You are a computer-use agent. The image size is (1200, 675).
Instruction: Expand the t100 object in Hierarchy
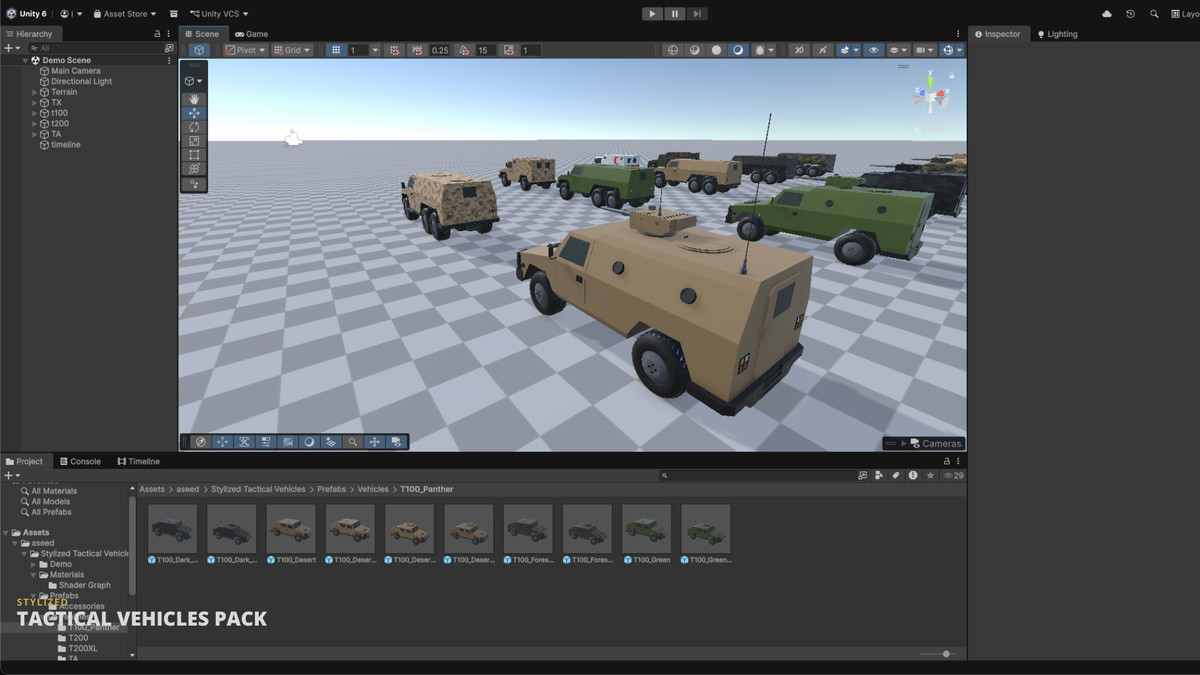[35, 113]
